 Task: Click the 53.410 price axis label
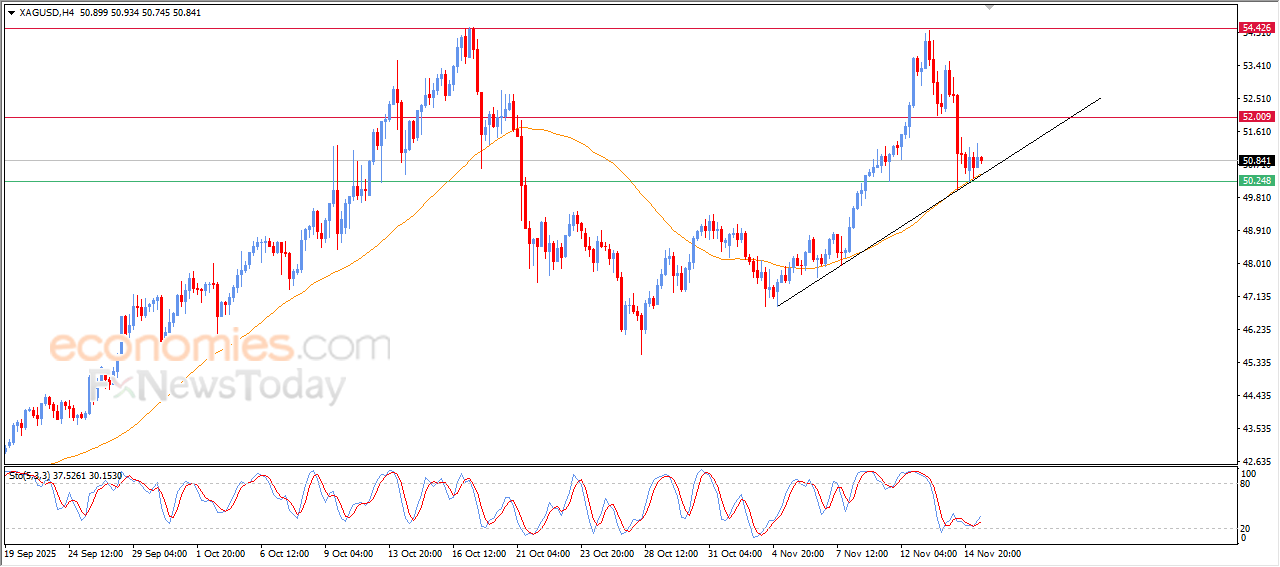1256,66
